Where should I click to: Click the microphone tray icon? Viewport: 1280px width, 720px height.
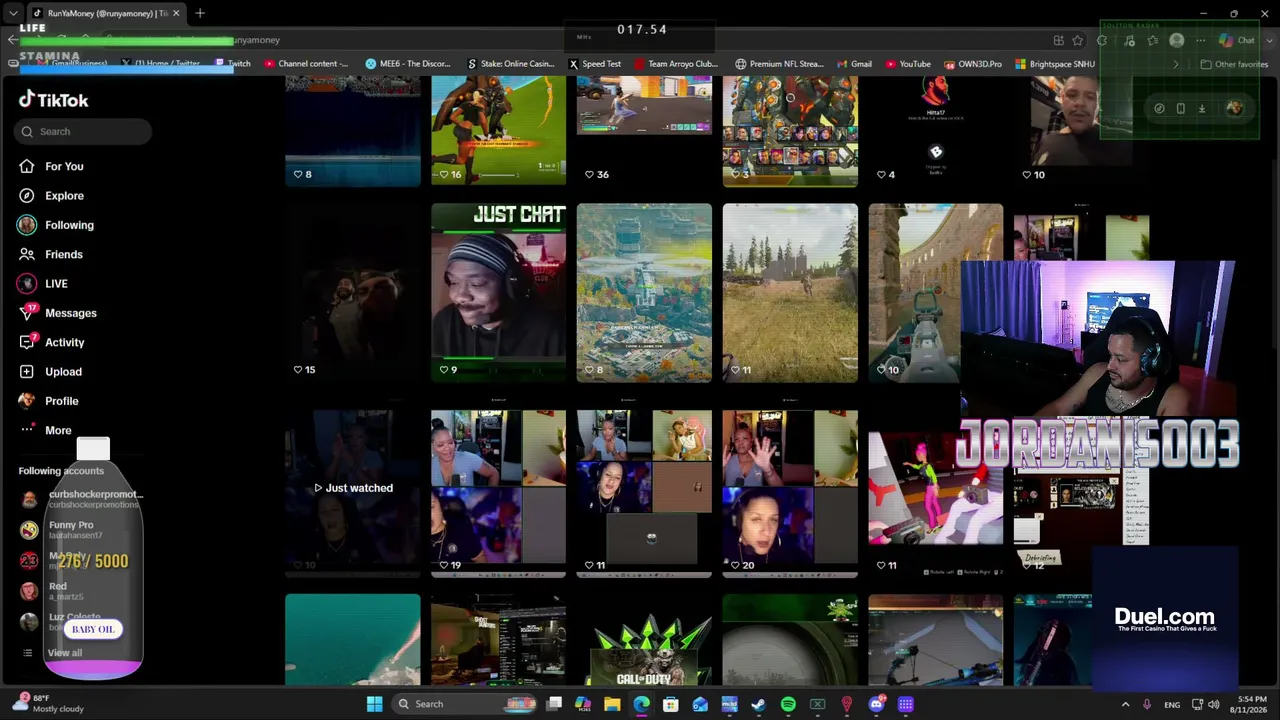tap(1147, 704)
